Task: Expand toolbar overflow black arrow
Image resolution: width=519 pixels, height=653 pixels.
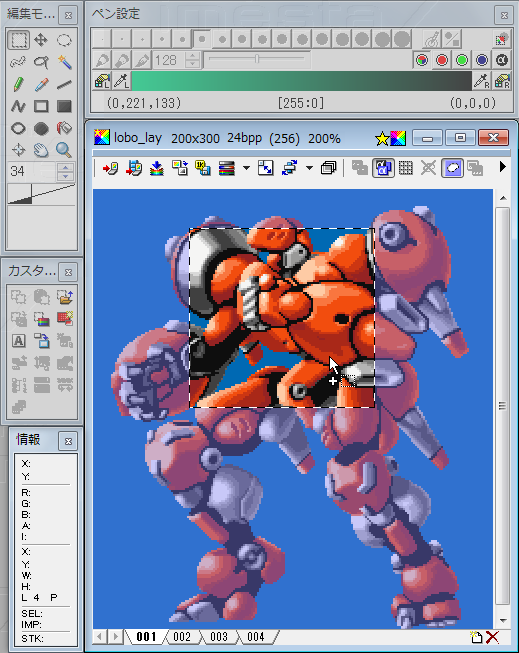Action: [x=503, y=167]
